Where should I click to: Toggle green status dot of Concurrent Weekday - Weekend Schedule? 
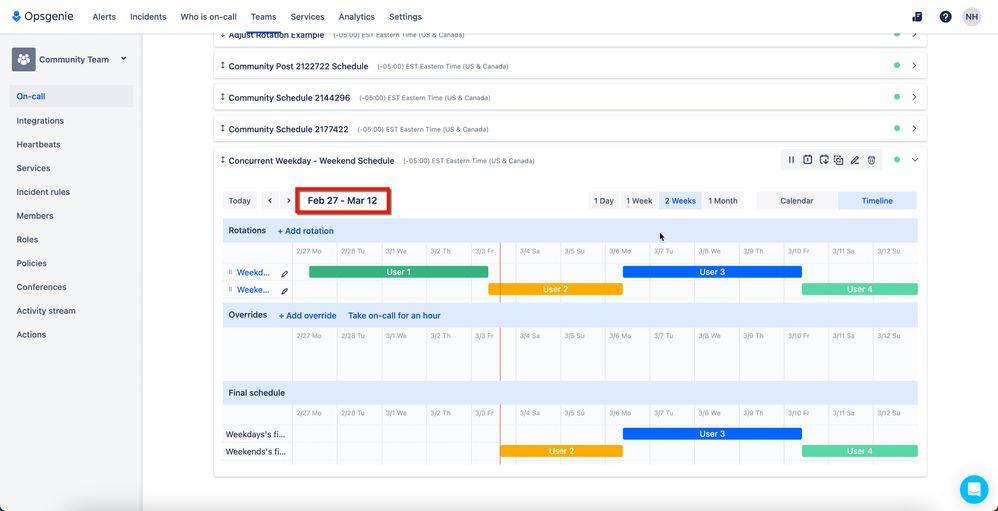(x=897, y=160)
